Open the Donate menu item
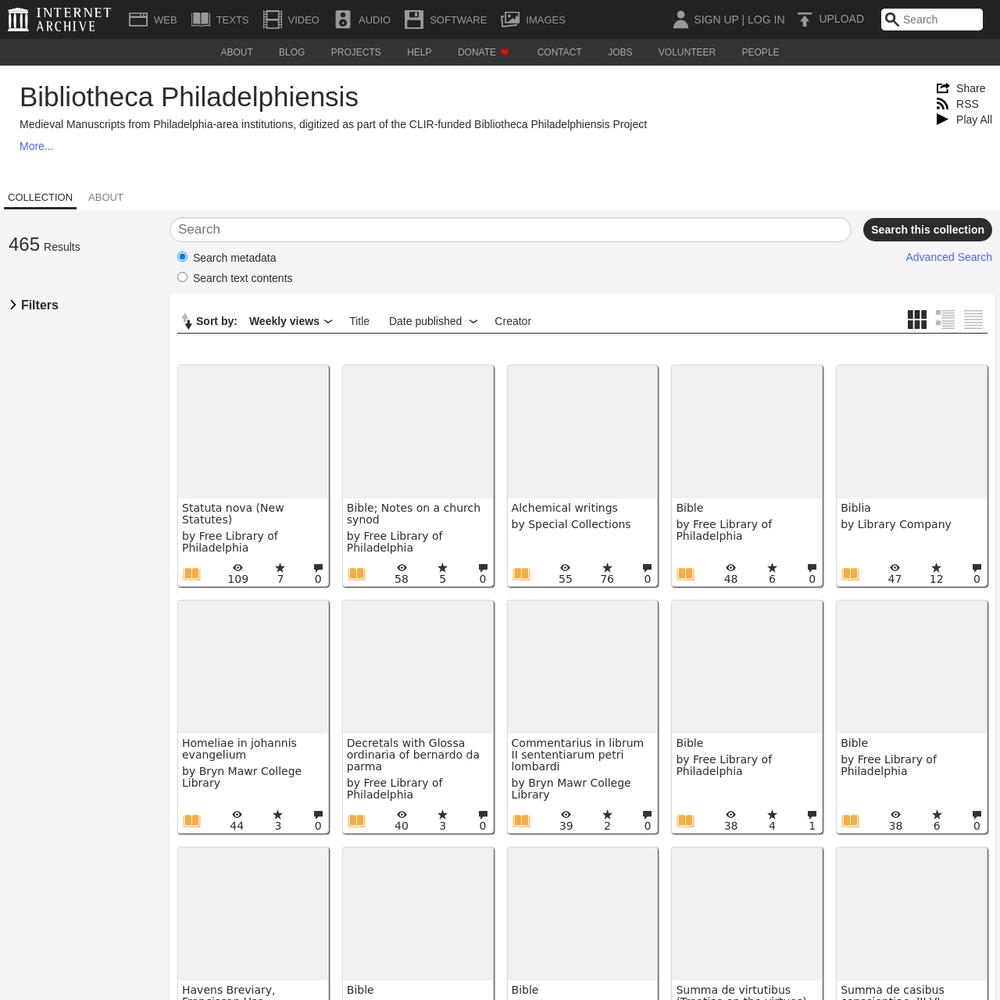1000x1000 pixels. (483, 52)
